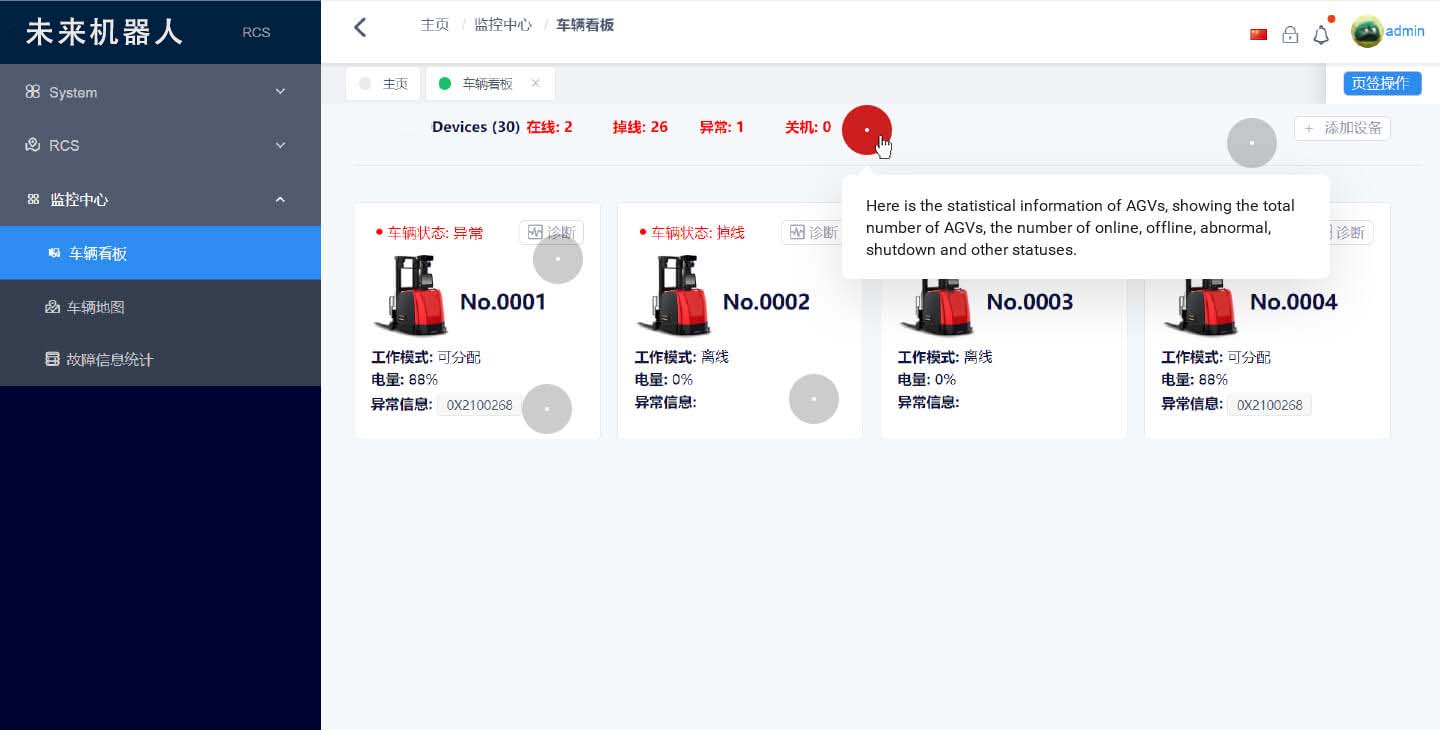Collapse the 监控中心 menu
Screen dimensions: 1440x730
pyautogui.click(x=160, y=199)
